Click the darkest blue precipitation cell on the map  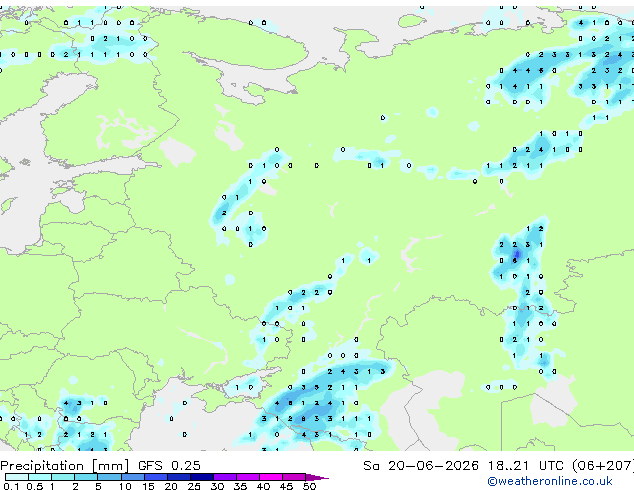(x=517, y=255)
